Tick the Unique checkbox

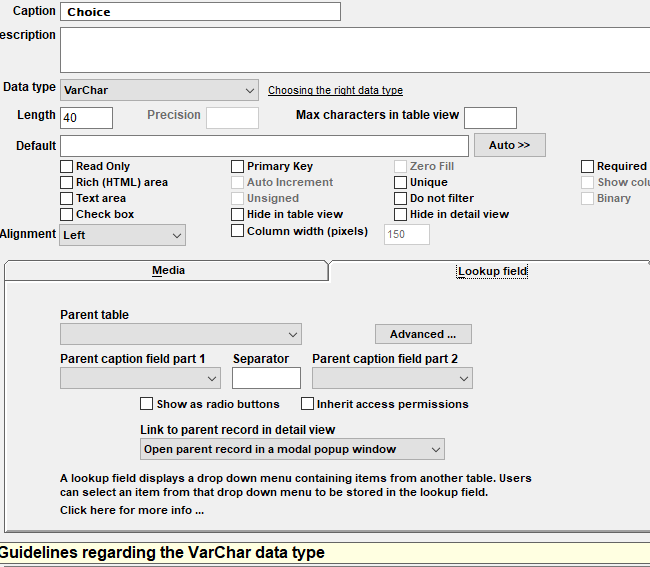(x=400, y=182)
